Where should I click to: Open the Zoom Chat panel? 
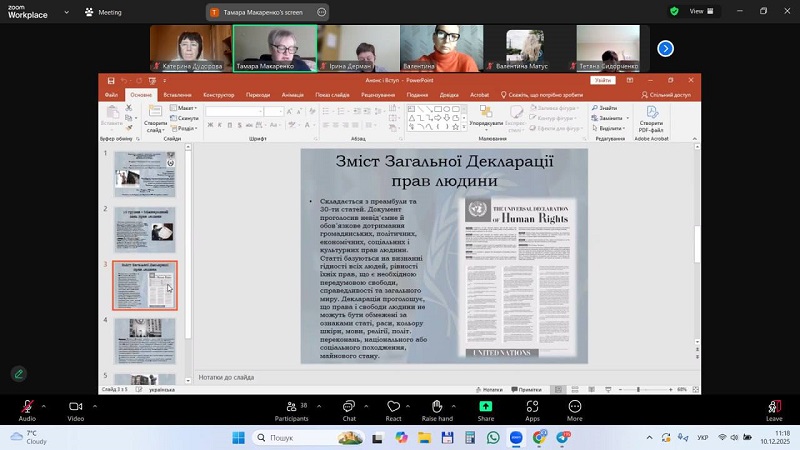point(349,407)
